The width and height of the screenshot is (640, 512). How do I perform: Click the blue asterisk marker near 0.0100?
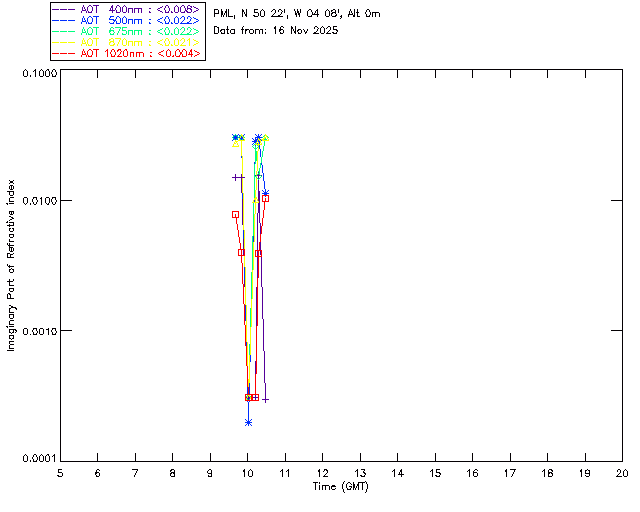click(265, 193)
